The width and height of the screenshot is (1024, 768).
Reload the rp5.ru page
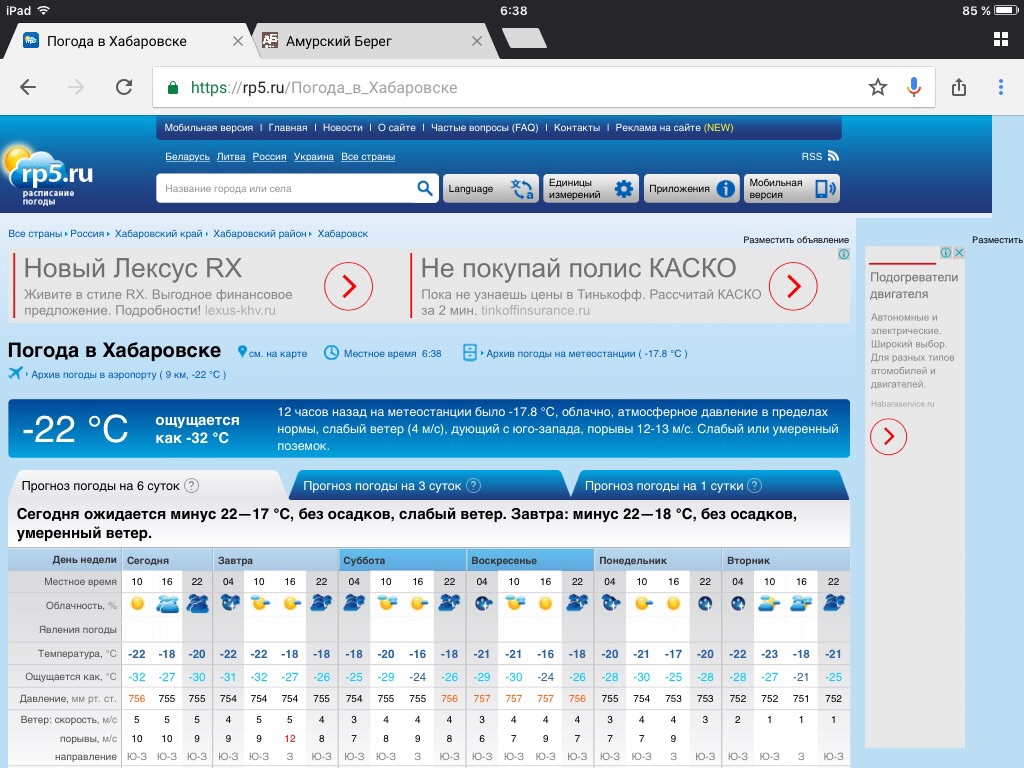124,87
